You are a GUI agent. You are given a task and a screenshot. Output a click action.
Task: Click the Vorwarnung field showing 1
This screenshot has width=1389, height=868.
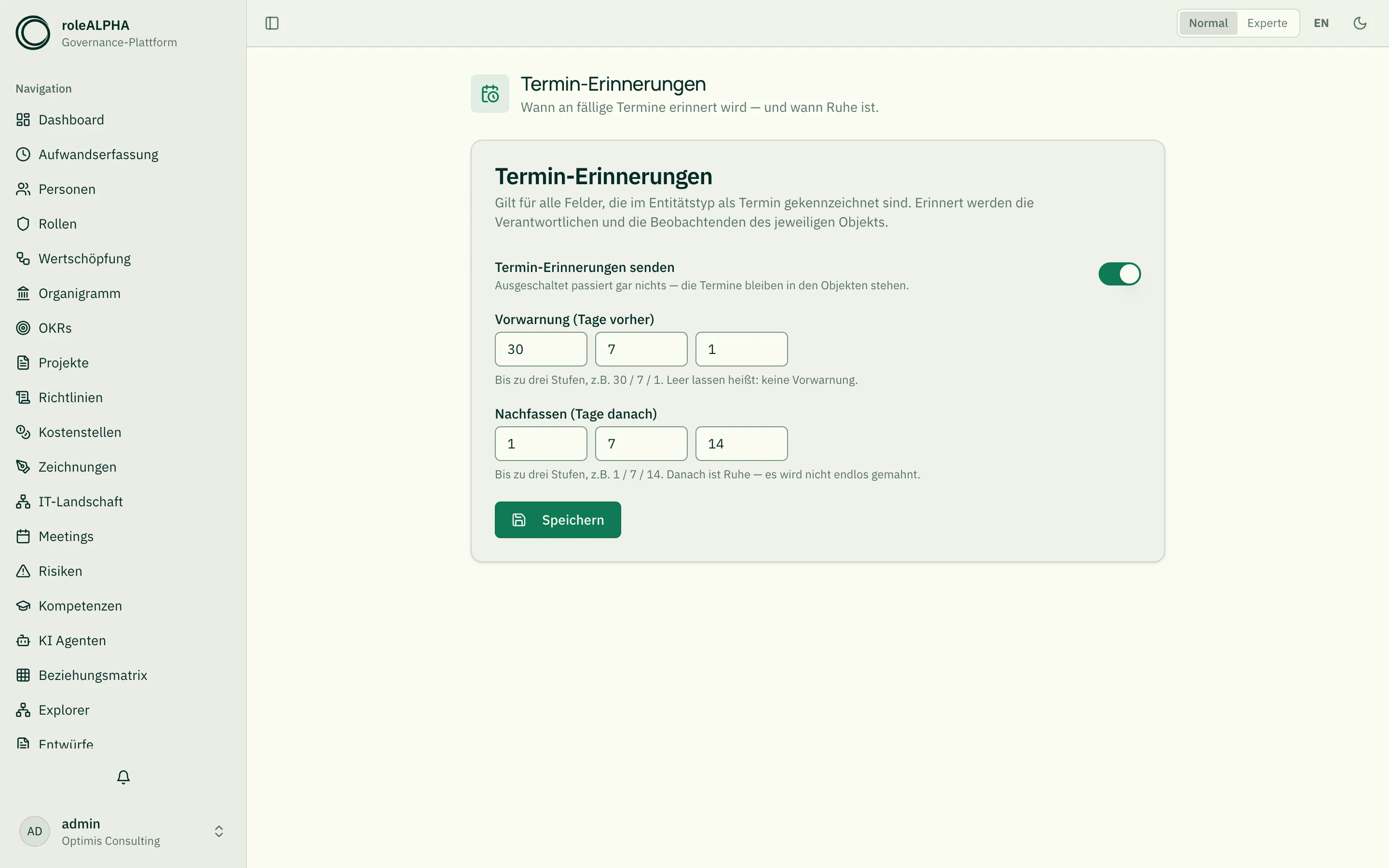(x=742, y=349)
